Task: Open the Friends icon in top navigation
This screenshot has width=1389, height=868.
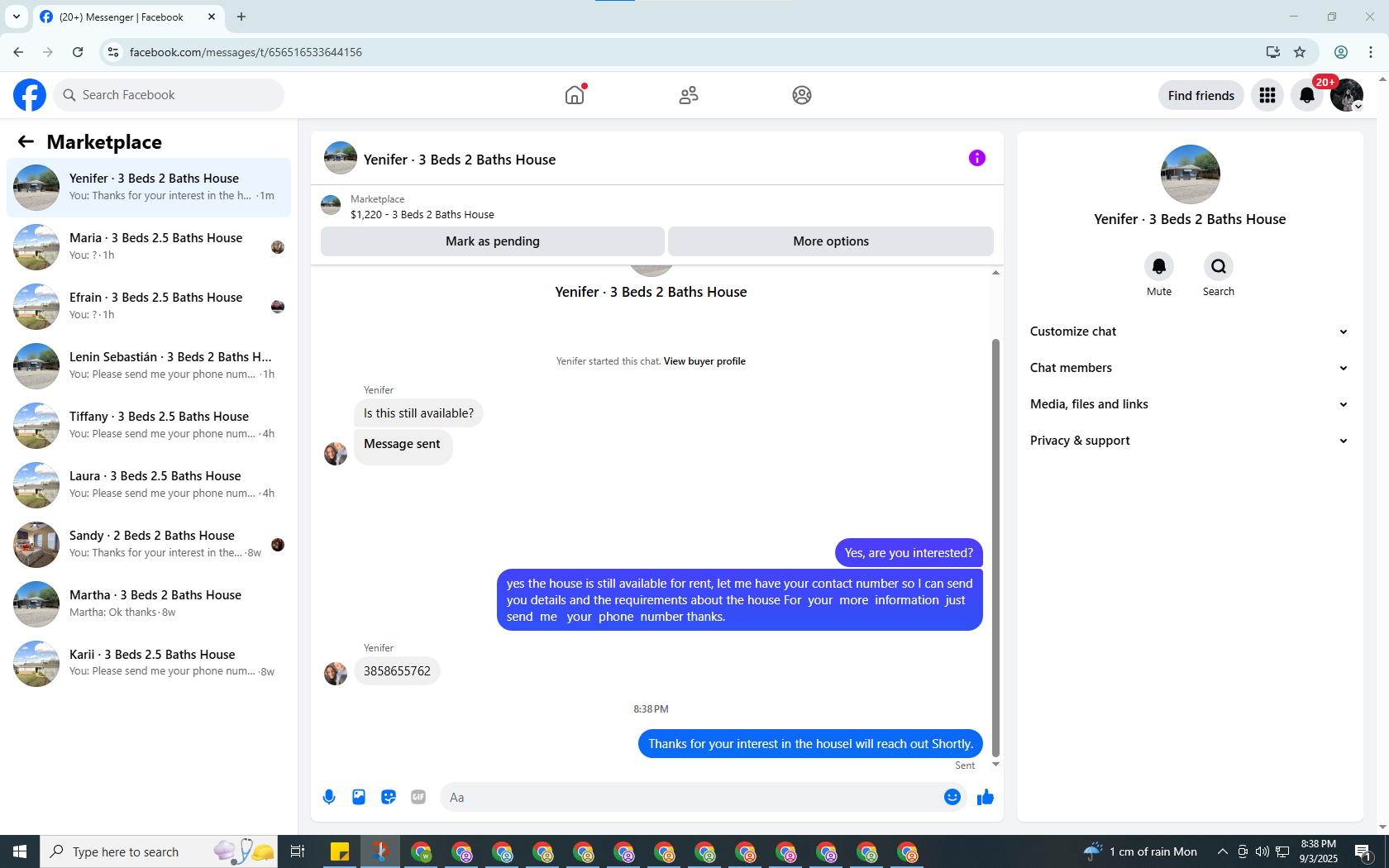Action: coord(689,95)
